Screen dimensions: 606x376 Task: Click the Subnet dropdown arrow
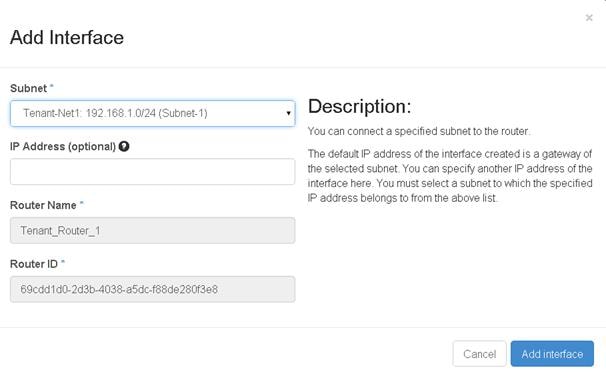pos(288,113)
